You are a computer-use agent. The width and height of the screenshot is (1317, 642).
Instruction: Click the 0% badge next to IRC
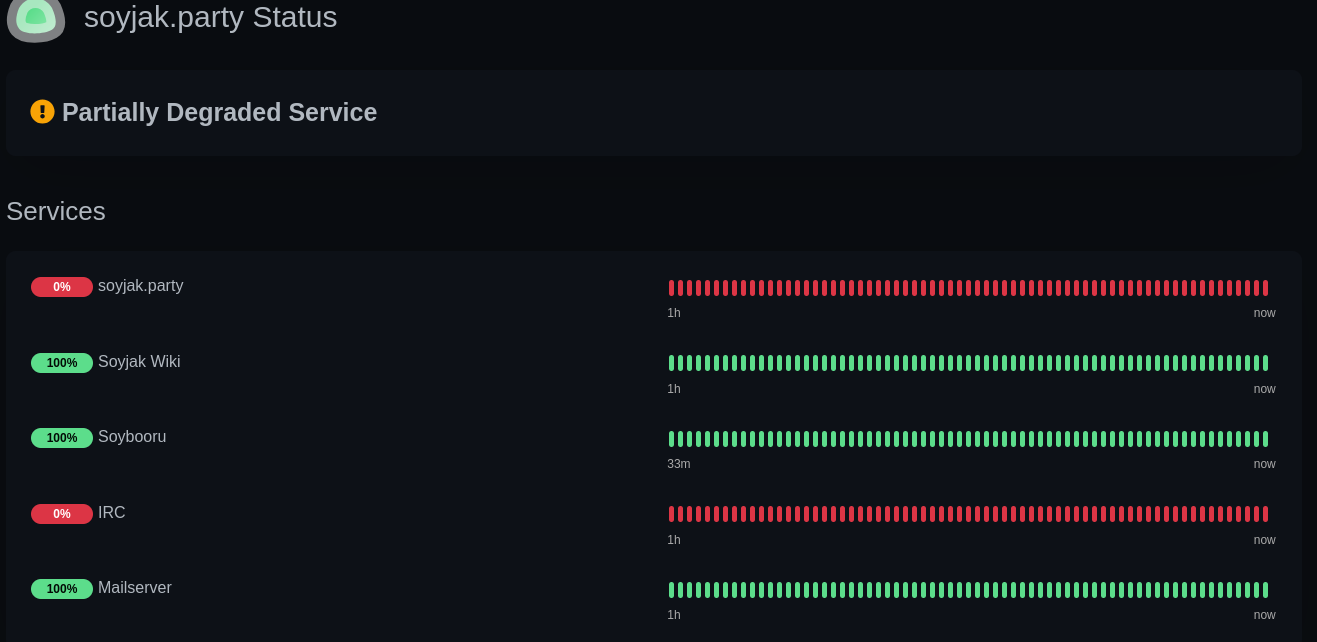pos(62,514)
